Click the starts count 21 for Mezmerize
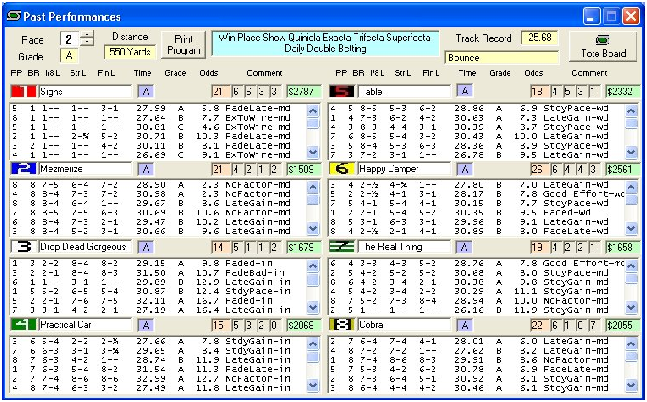647x402 pixels. [218, 169]
